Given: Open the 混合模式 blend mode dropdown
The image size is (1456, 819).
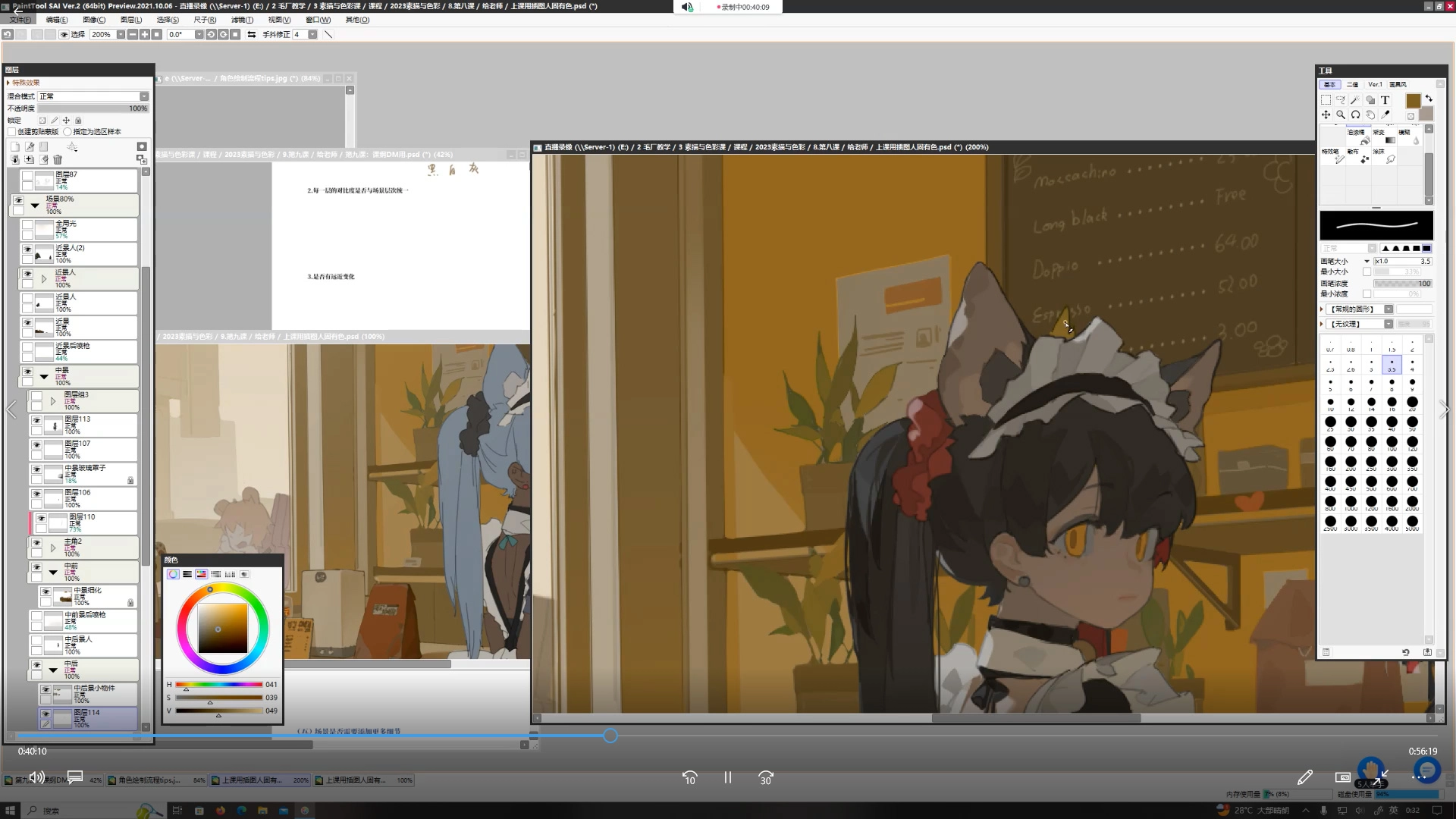Looking at the screenshot, I should point(143,96).
